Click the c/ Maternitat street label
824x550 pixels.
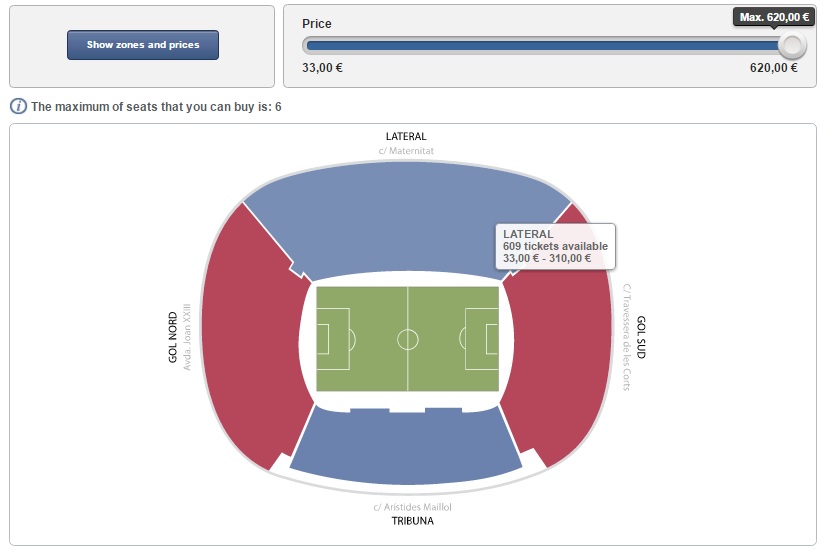pyautogui.click(x=406, y=151)
